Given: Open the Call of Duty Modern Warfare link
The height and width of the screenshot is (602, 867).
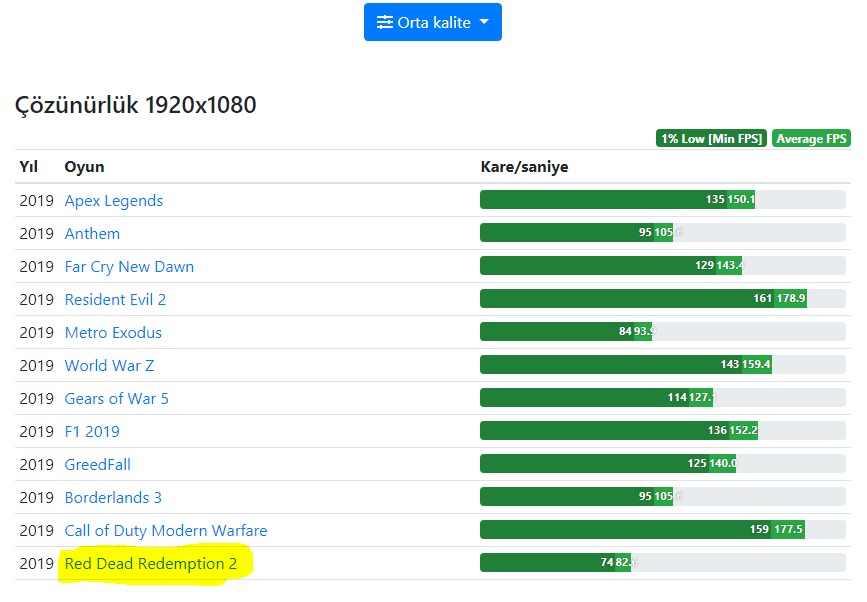Looking at the screenshot, I should 166,530.
